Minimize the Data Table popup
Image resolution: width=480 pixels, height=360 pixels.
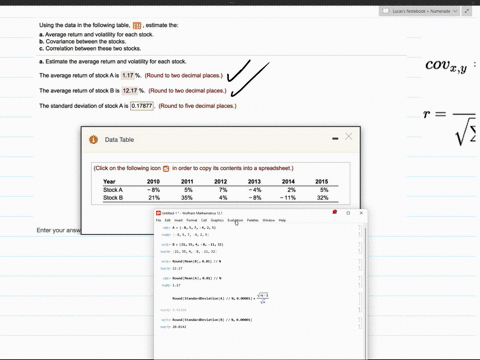pyautogui.click(x=335, y=138)
